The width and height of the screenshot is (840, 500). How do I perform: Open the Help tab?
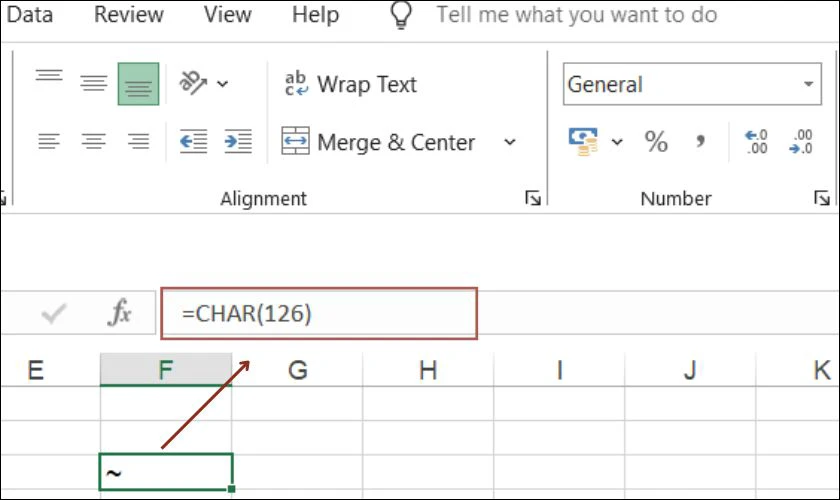tap(315, 14)
